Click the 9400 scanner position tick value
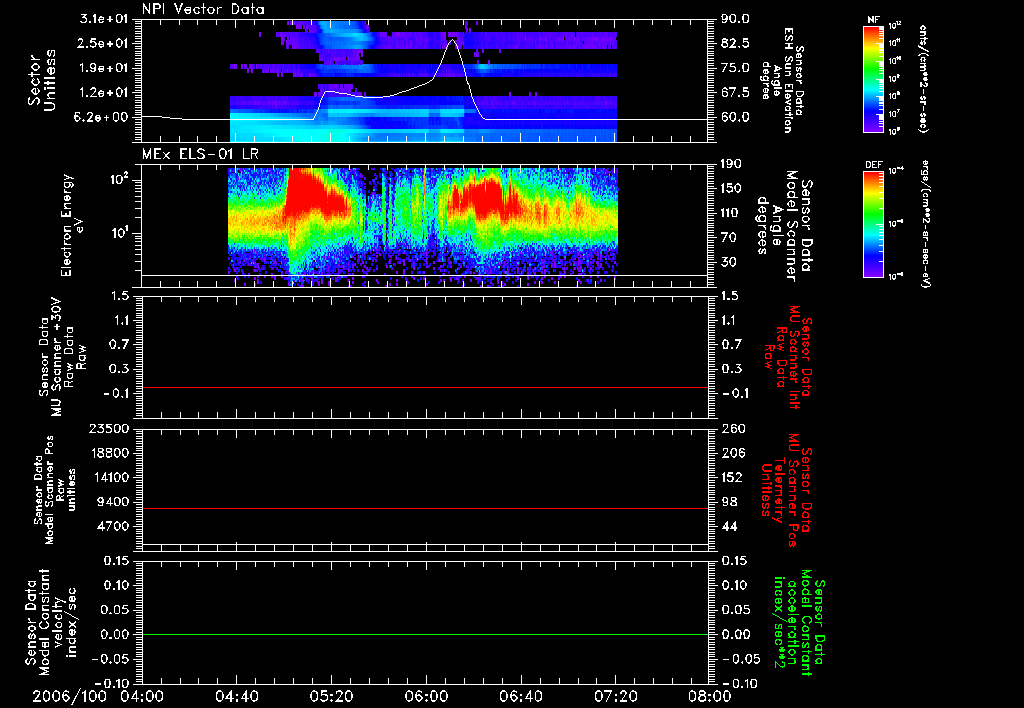 (x=113, y=502)
